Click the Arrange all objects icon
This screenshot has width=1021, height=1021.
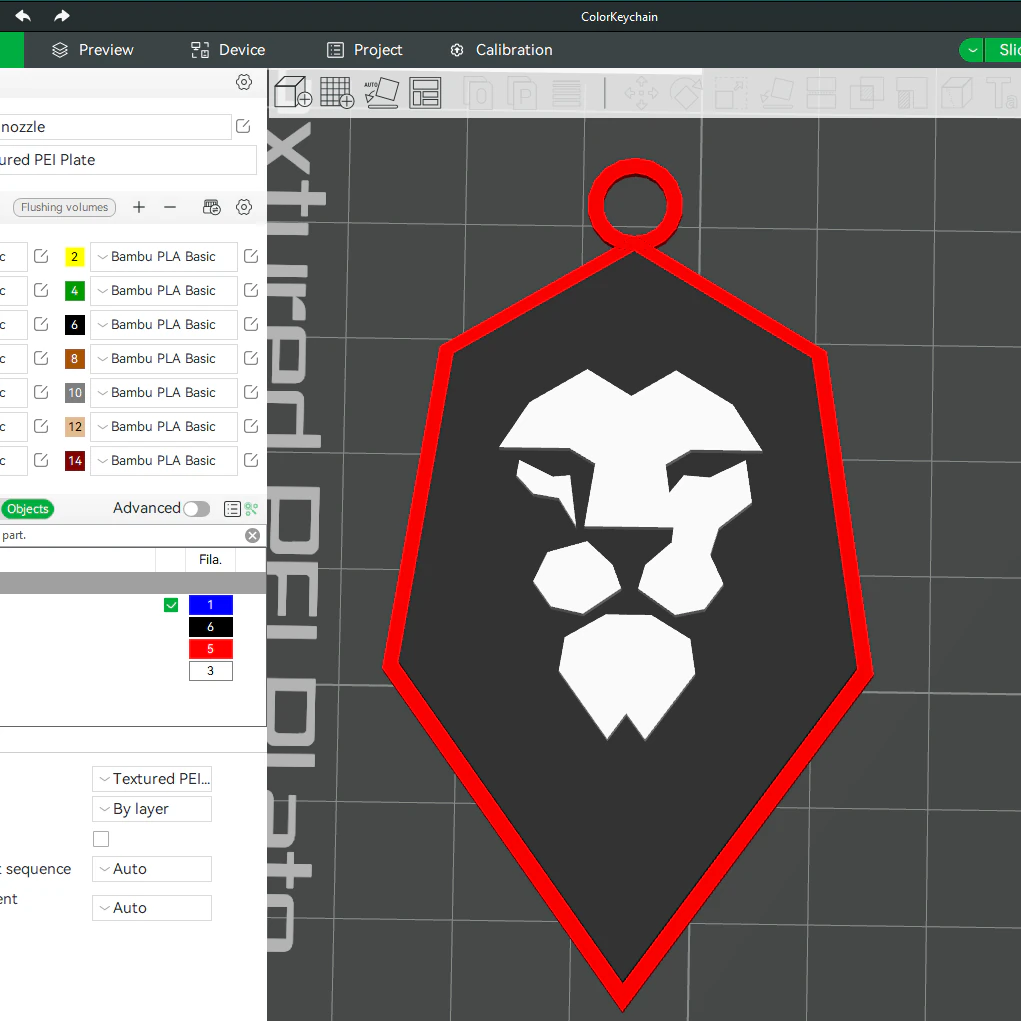pyautogui.click(x=425, y=92)
